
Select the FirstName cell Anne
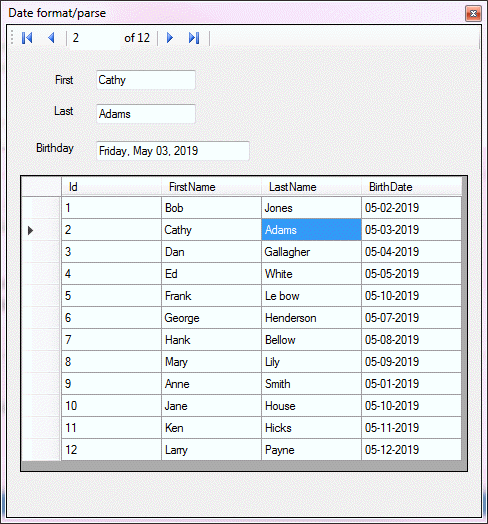click(211, 384)
